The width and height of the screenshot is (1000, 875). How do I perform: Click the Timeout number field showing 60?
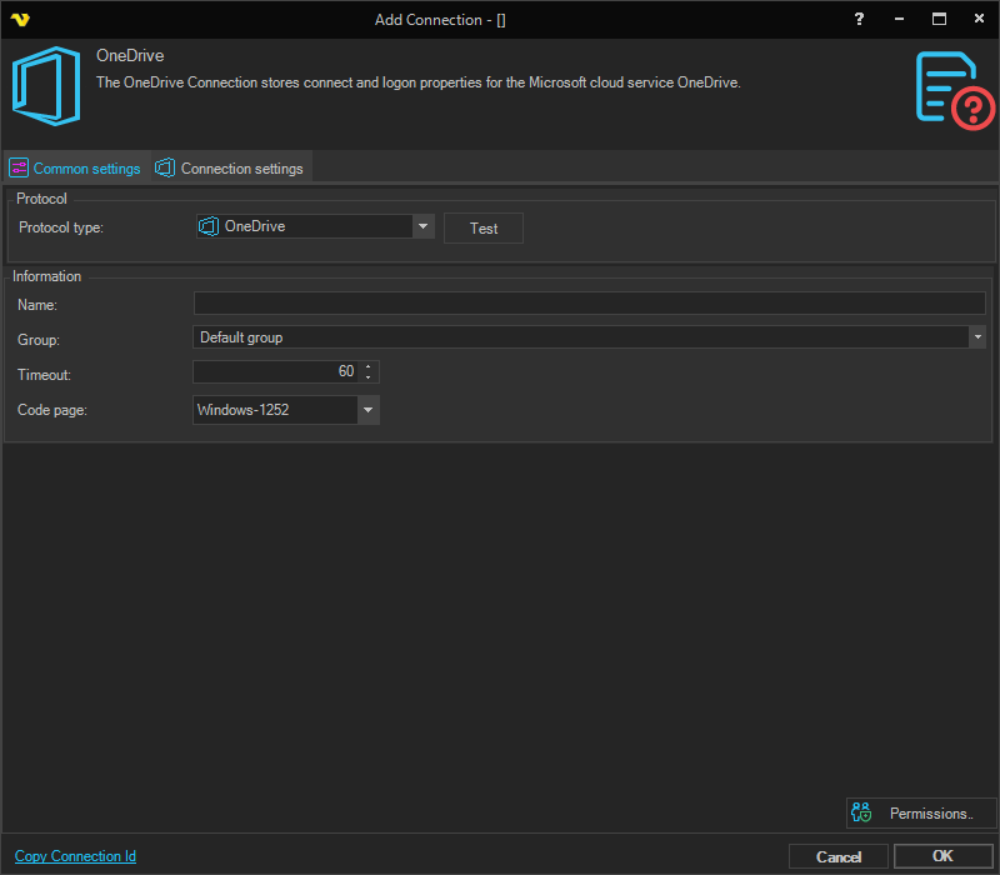(x=276, y=372)
